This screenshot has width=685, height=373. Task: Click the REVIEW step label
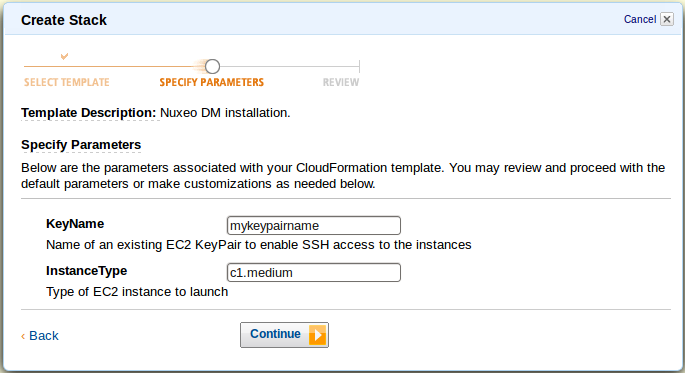[x=341, y=83]
